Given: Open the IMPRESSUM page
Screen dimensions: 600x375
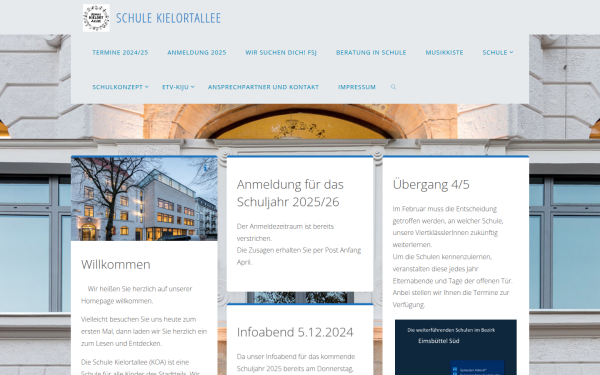Looking at the screenshot, I should point(357,87).
